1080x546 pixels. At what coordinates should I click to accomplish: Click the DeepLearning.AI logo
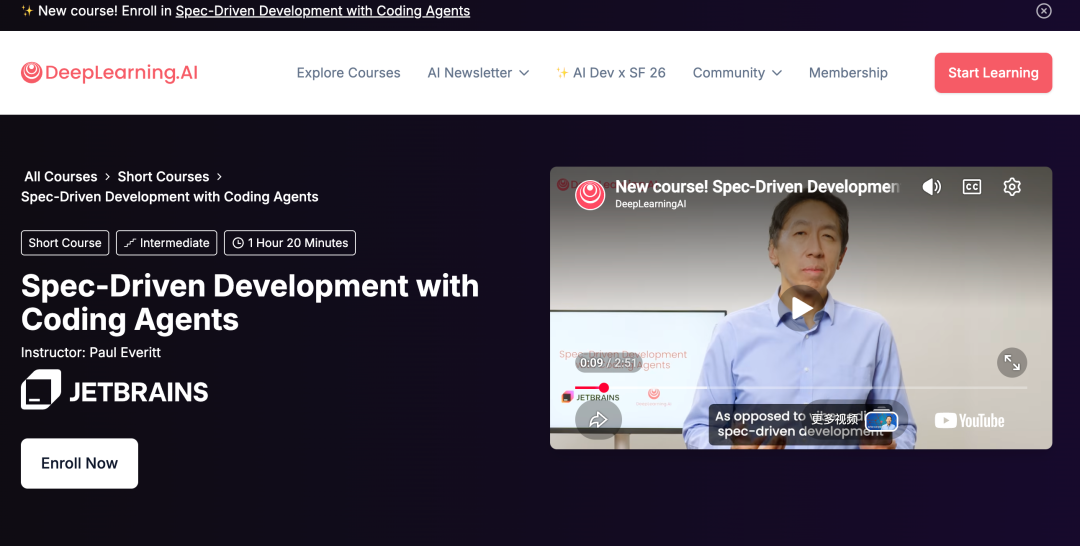tap(110, 72)
